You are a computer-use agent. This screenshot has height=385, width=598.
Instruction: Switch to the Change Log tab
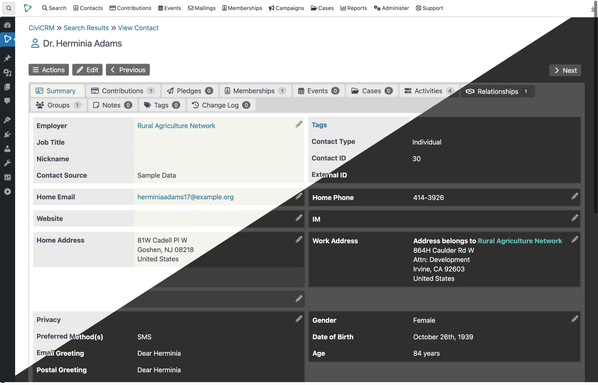pos(221,105)
